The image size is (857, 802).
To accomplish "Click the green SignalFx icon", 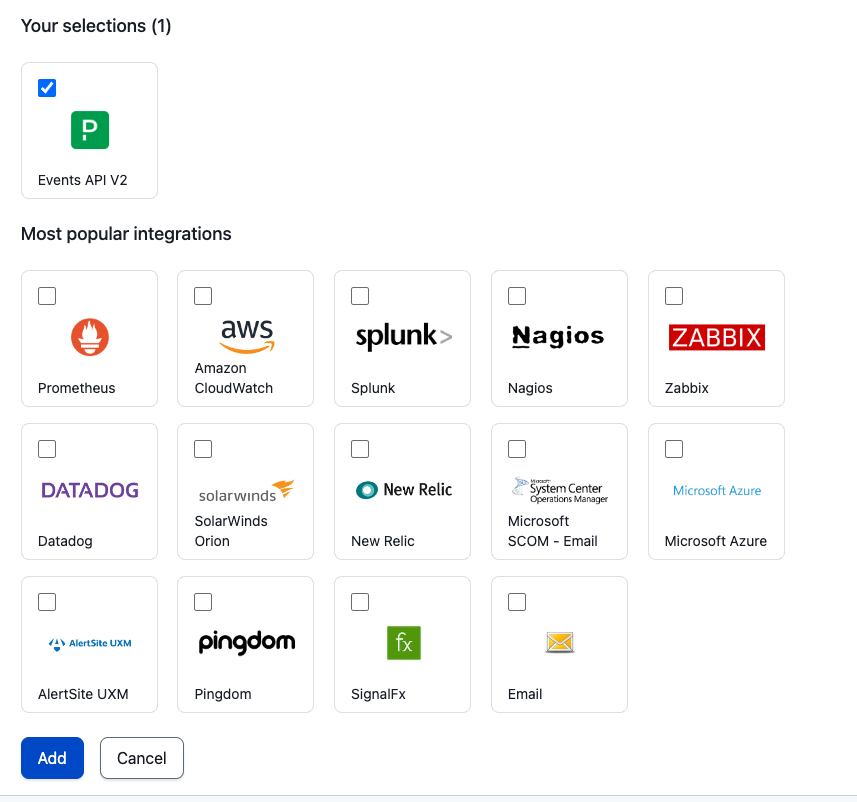I will (x=404, y=643).
